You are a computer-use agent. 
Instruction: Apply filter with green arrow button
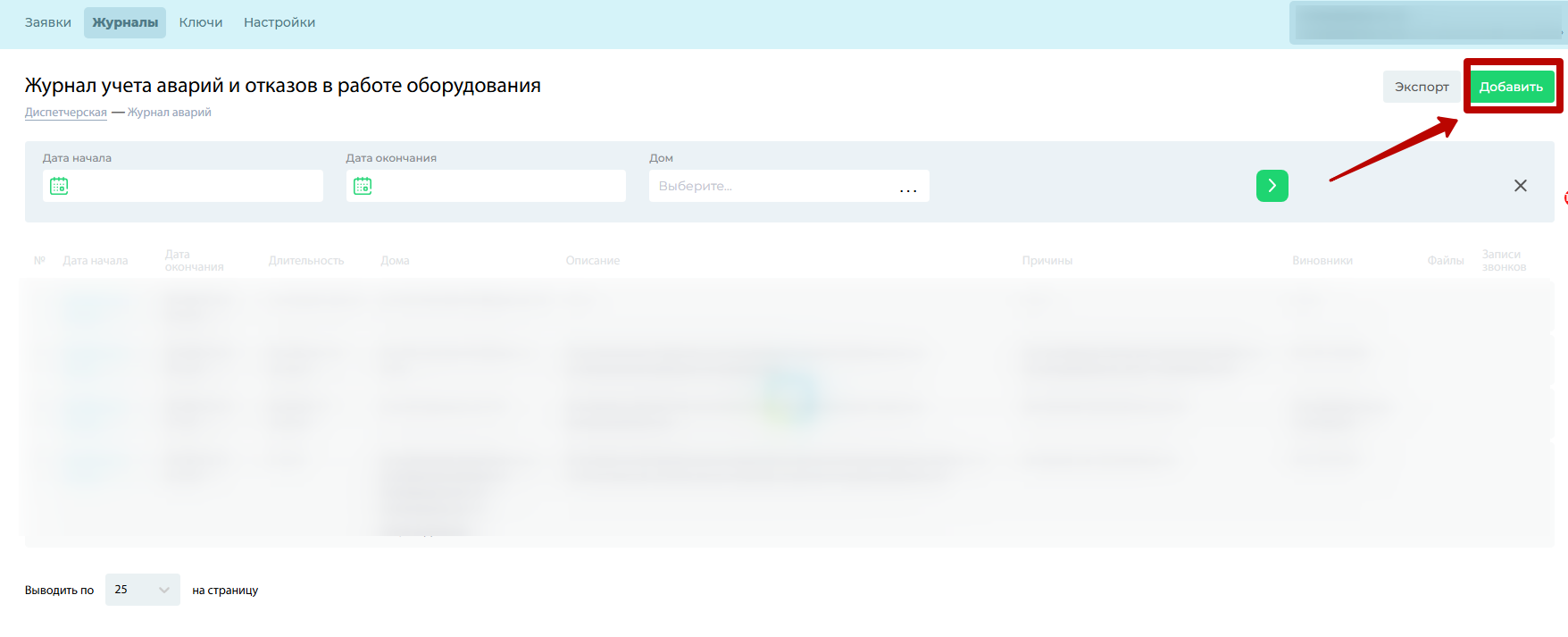pos(1272,186)
